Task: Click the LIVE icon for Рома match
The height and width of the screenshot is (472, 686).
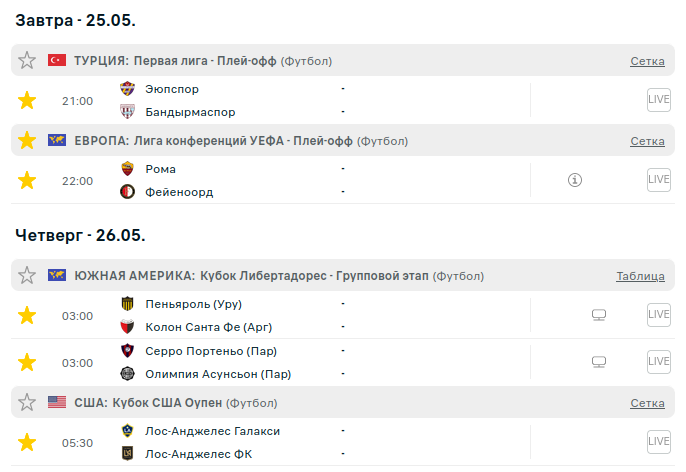Action: pos(658,180)
